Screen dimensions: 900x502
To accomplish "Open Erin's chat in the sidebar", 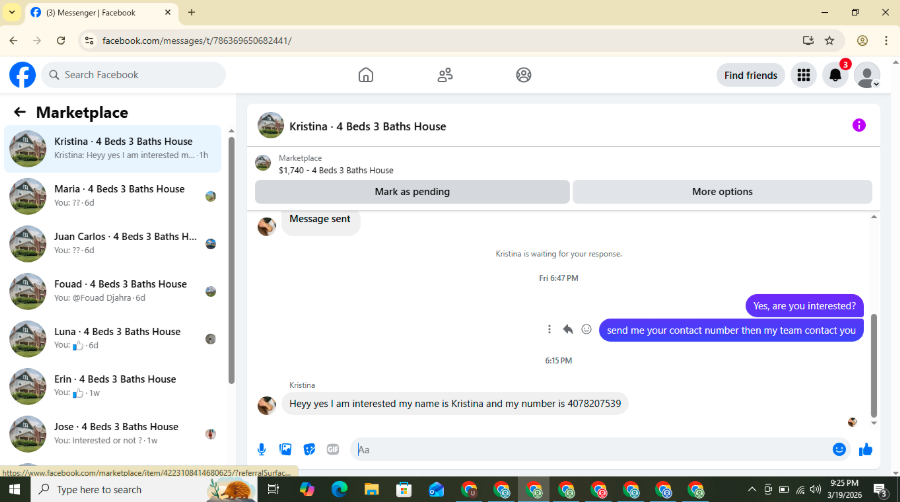I will pos(112,387).
